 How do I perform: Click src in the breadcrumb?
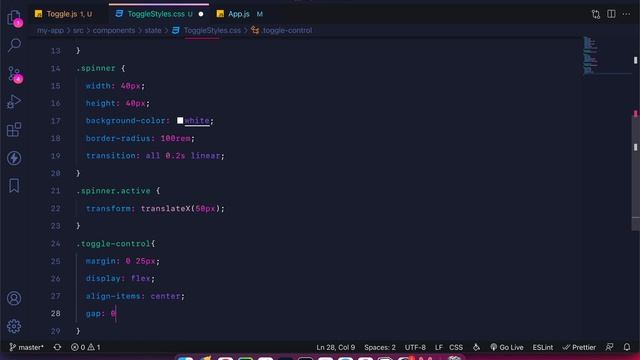78,30
